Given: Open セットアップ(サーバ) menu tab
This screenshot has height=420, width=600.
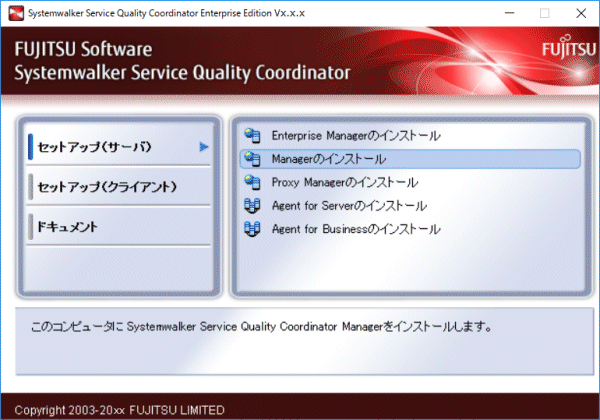Looking at the screenshot, I should pyautogui.click(x=119, y=147).
